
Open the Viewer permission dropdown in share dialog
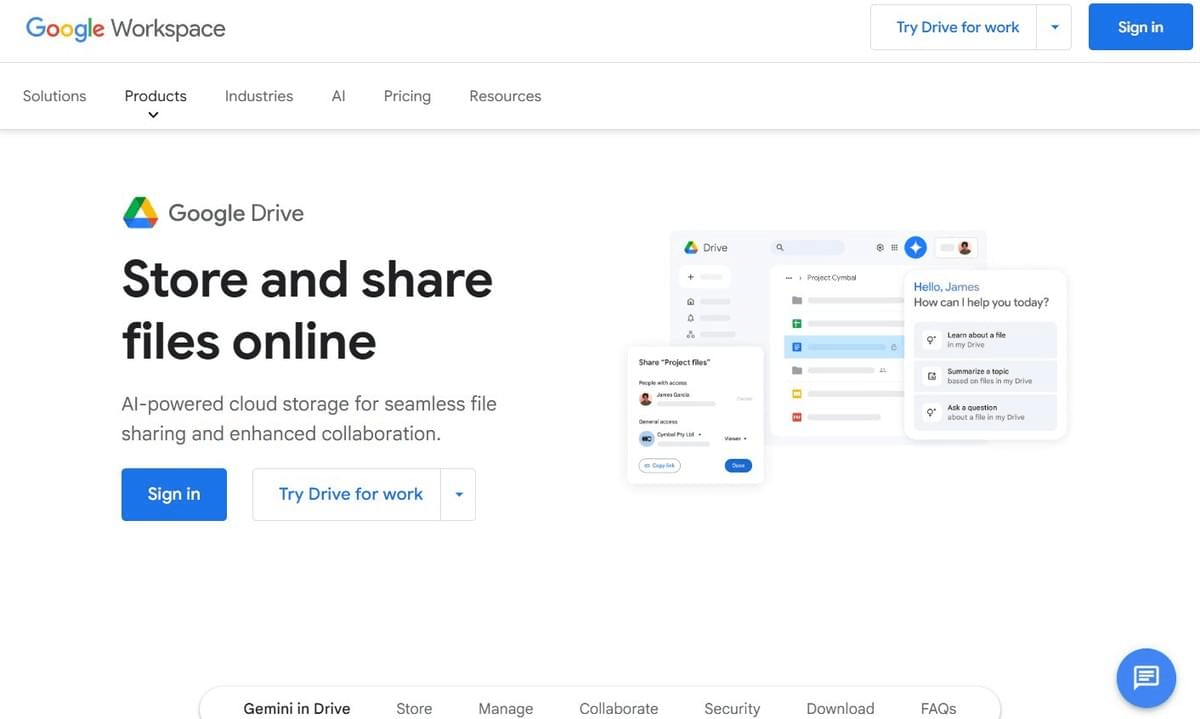736,438
